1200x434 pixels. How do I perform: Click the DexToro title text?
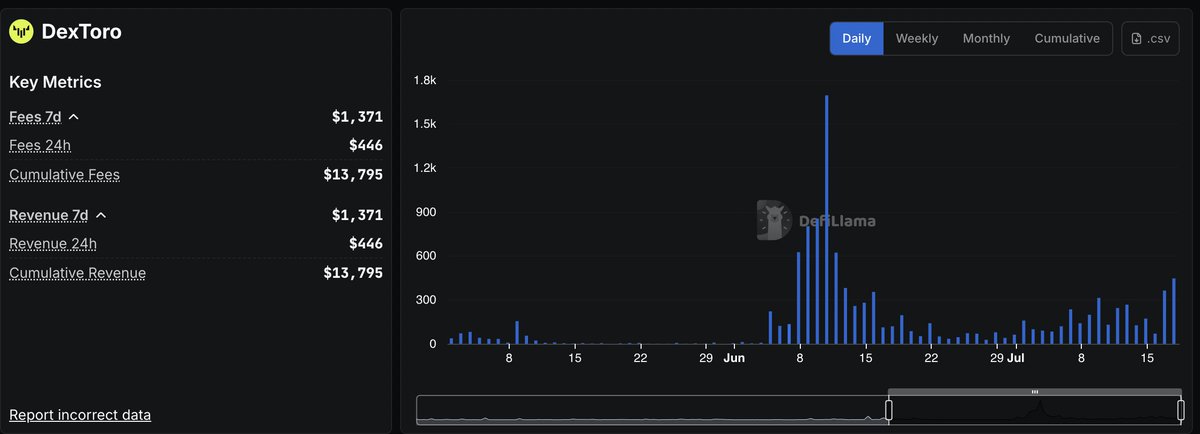point(81,32)
